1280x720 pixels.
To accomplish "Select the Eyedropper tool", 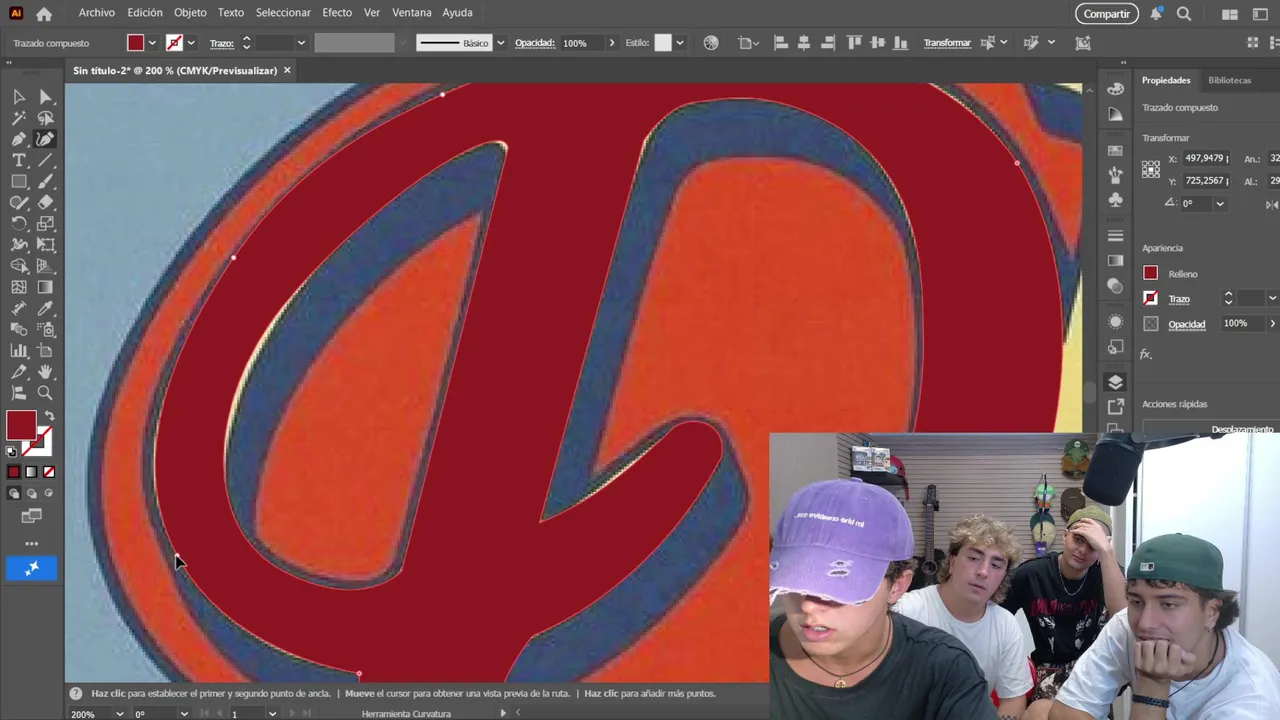I will click(45, 308).
